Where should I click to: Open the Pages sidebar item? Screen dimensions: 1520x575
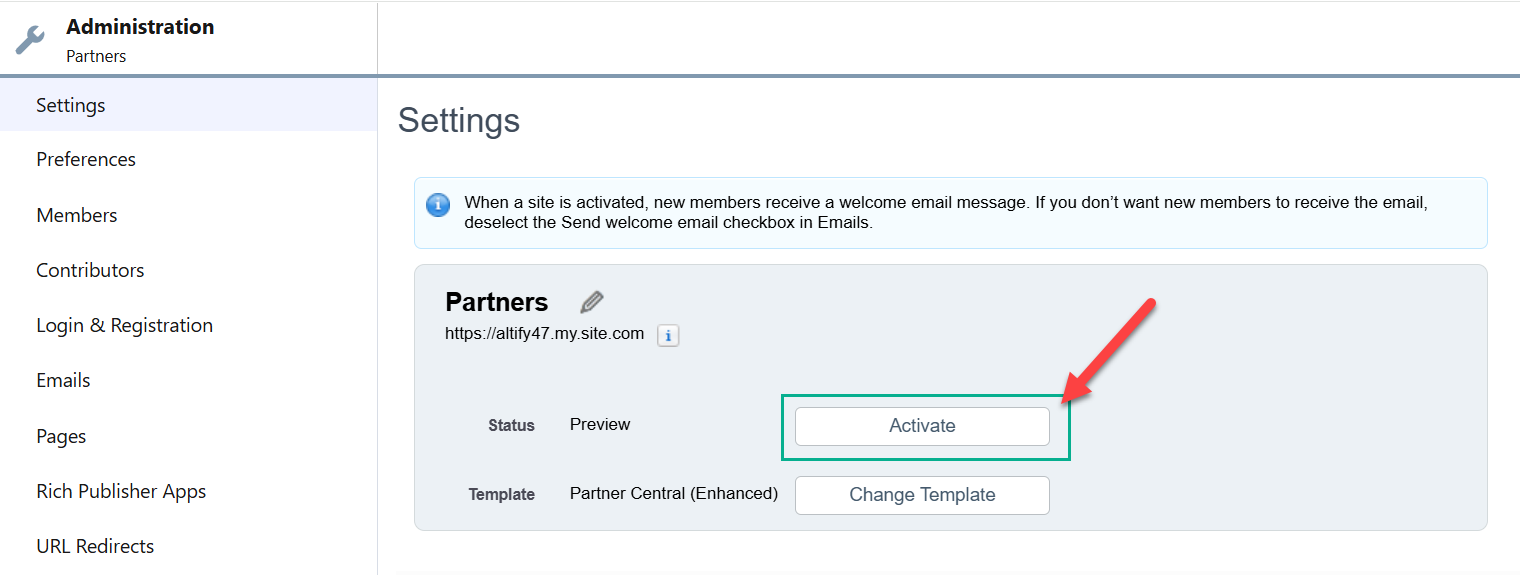click(61, 436)
